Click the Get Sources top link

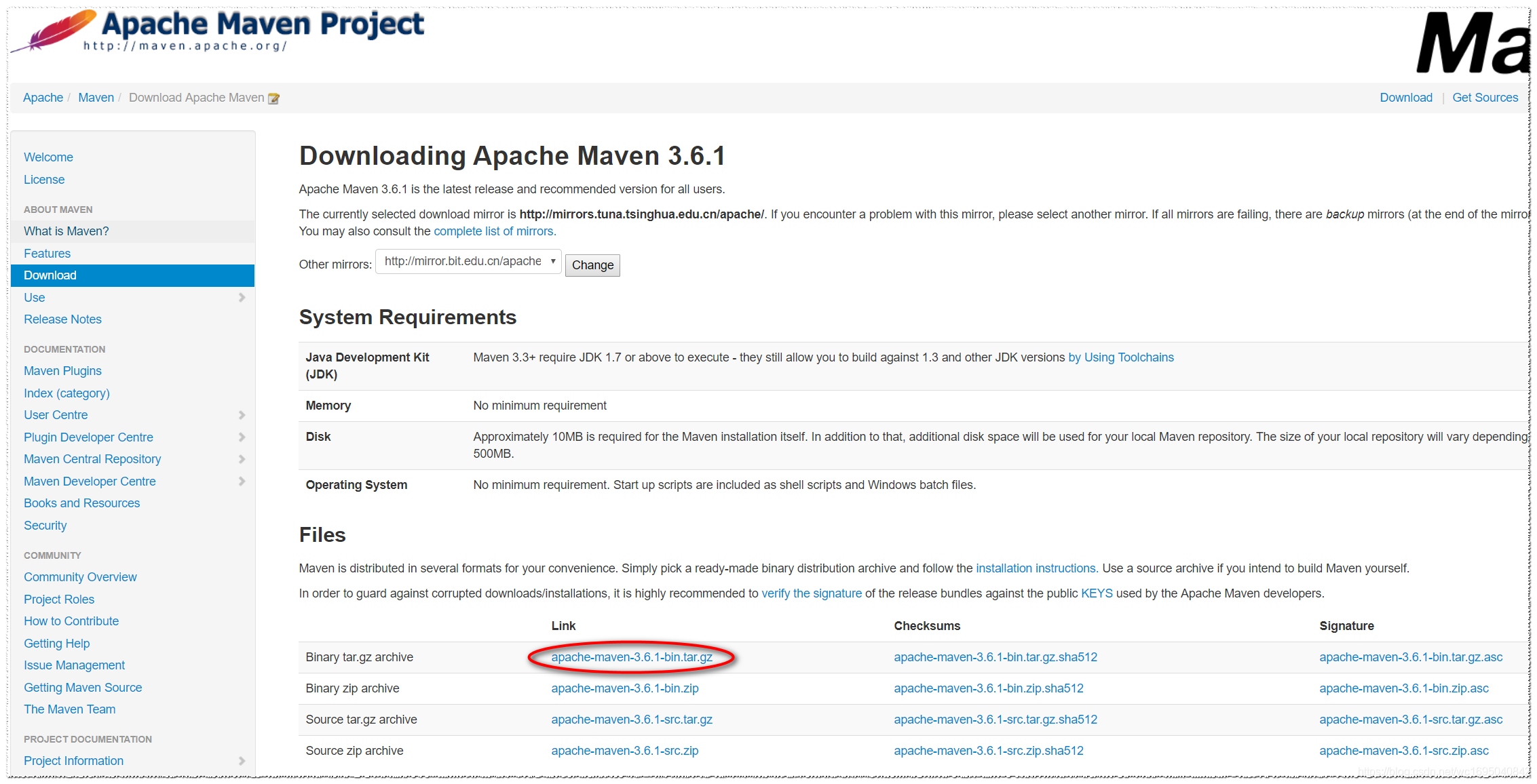[x=1485, y=98]
